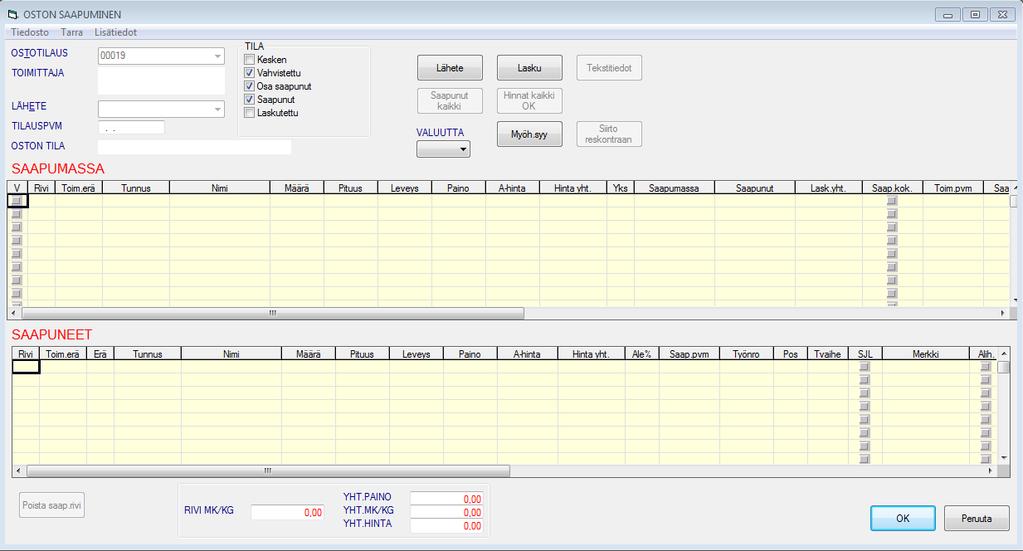The width and height of the screenshot is (1023, 551).
Task: Click SAAPUNEET vertical scrollbar down arrow
Action: point(1003,458)
